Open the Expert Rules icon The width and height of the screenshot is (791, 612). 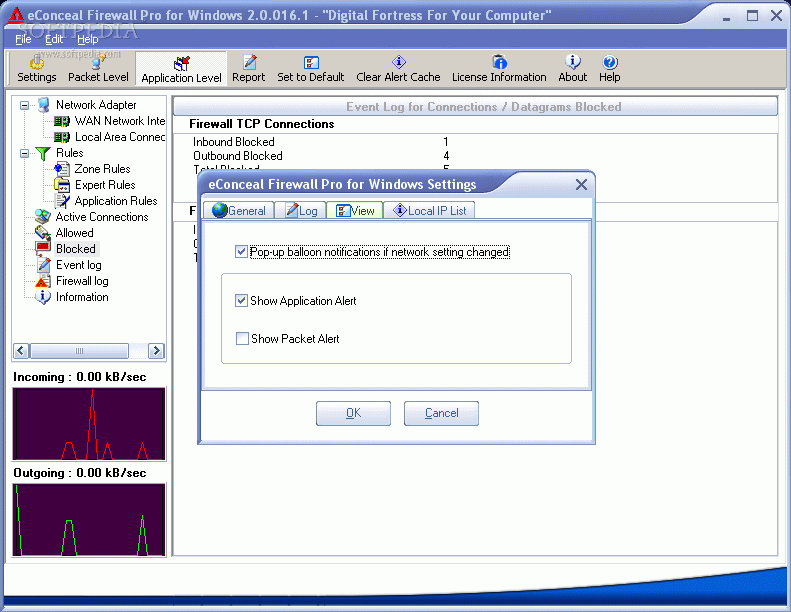pos(62,185)
